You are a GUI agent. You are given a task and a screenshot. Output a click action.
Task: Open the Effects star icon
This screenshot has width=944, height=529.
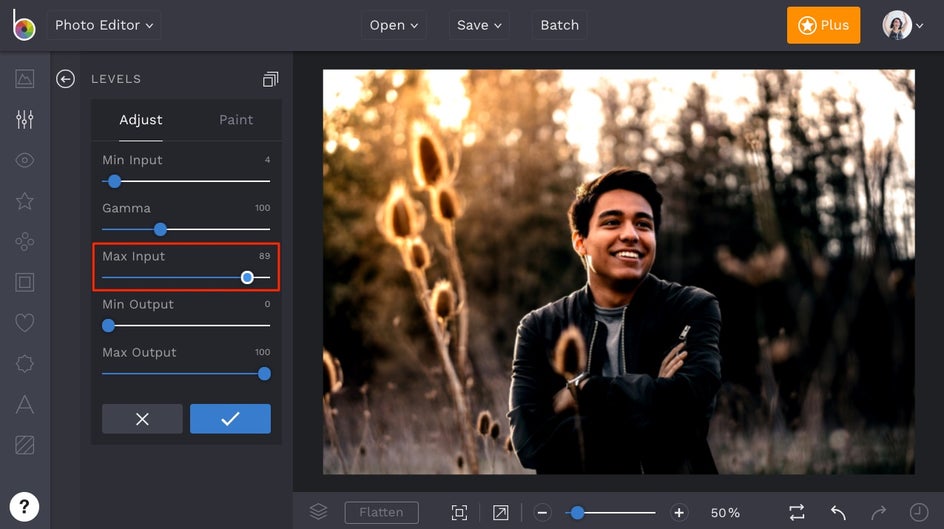tap(25, 201)
